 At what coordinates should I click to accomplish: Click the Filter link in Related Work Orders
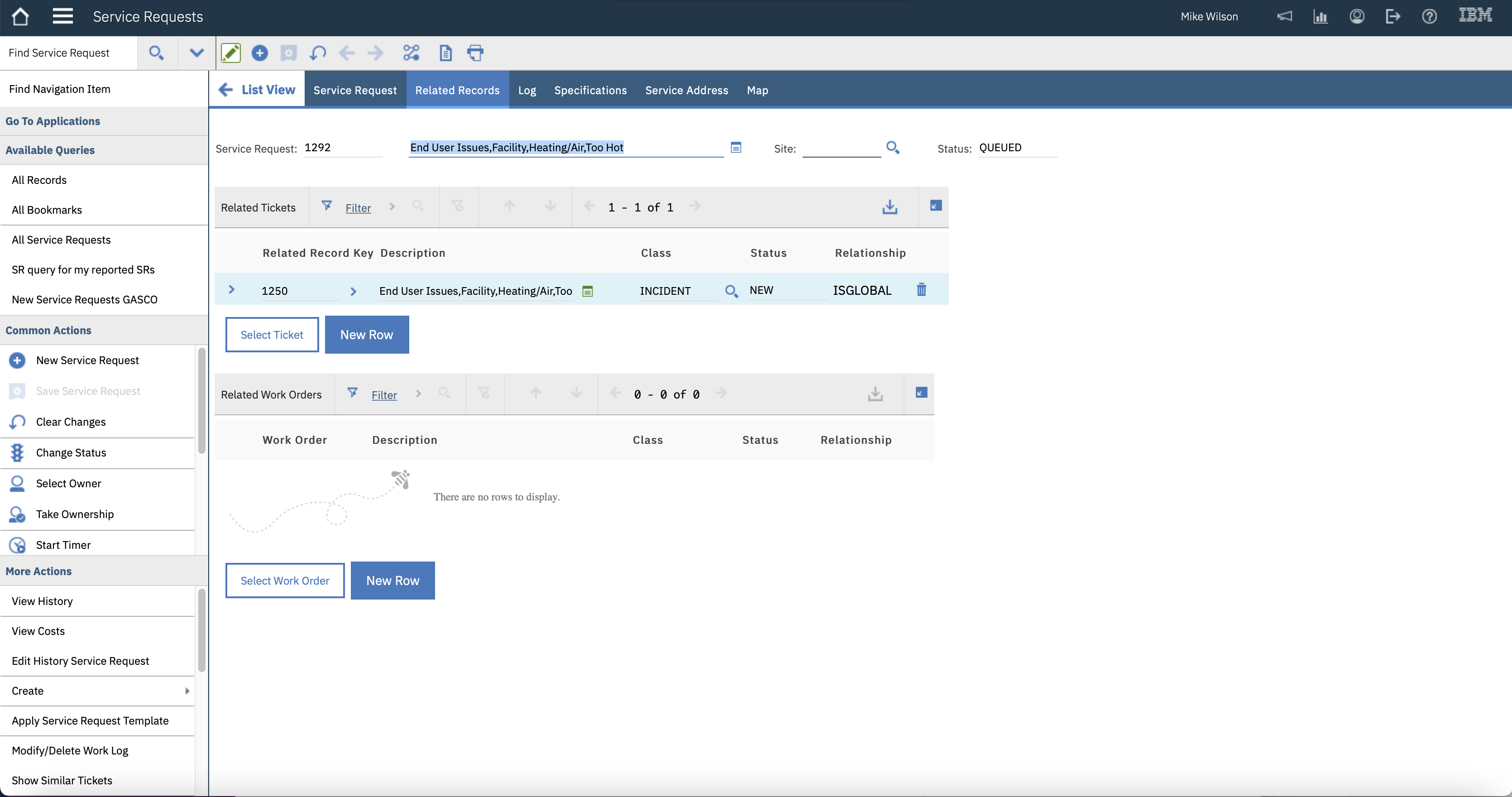click(x=384, y=395)
